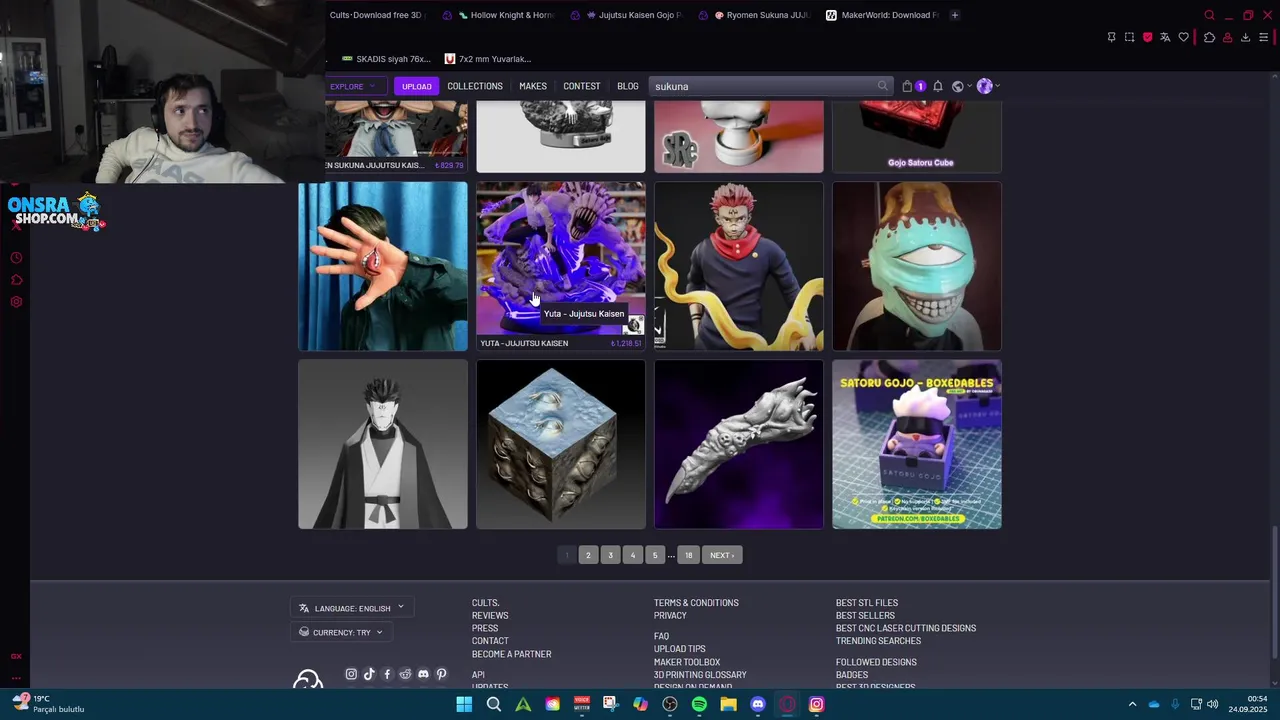This screenshot has height=720, width=1280.
Task: Open the hand with mouth thumbnail
Action: tap(383, 266)
